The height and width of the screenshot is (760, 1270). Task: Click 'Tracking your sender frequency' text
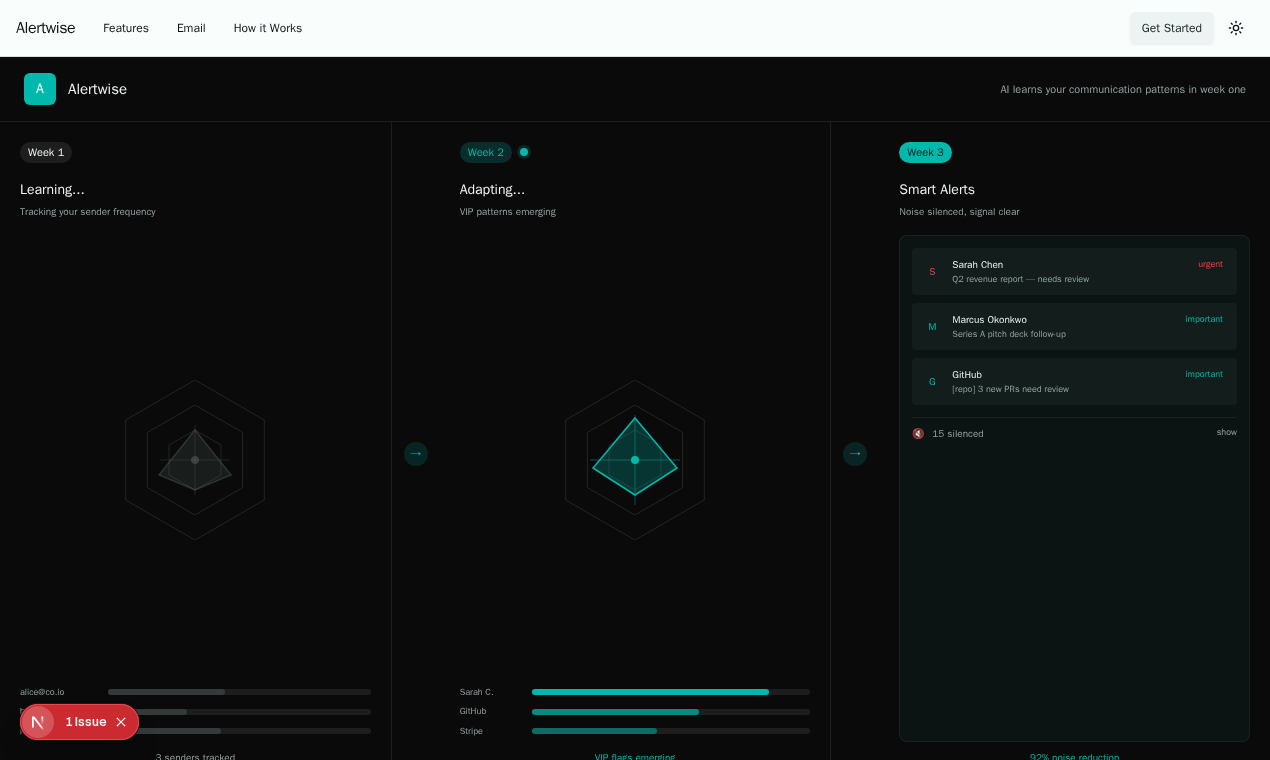(x=88, y=212)
